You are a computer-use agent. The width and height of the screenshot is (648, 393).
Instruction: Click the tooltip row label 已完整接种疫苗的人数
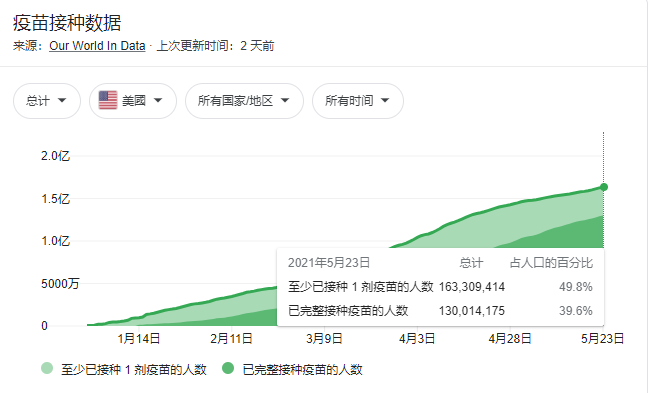[x=348, y=311]
